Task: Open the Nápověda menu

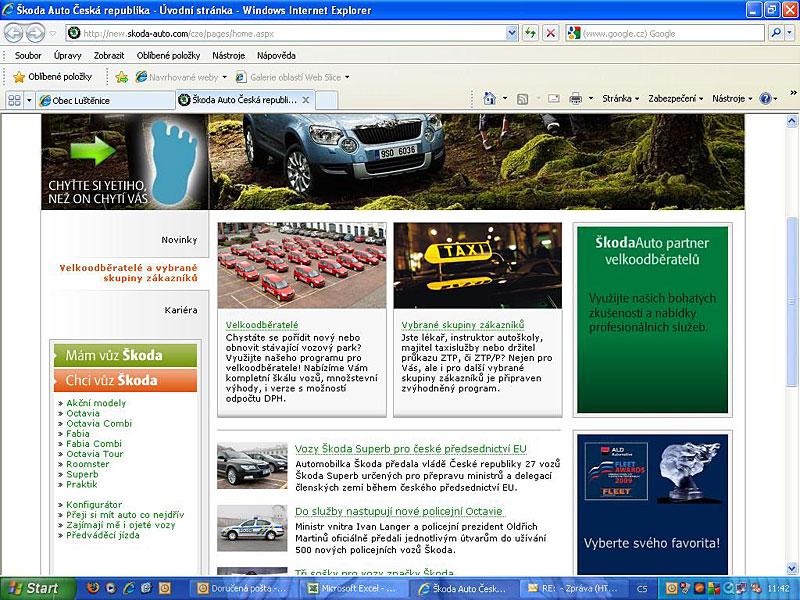Action: pyautogui.click(x=276, y=55)
